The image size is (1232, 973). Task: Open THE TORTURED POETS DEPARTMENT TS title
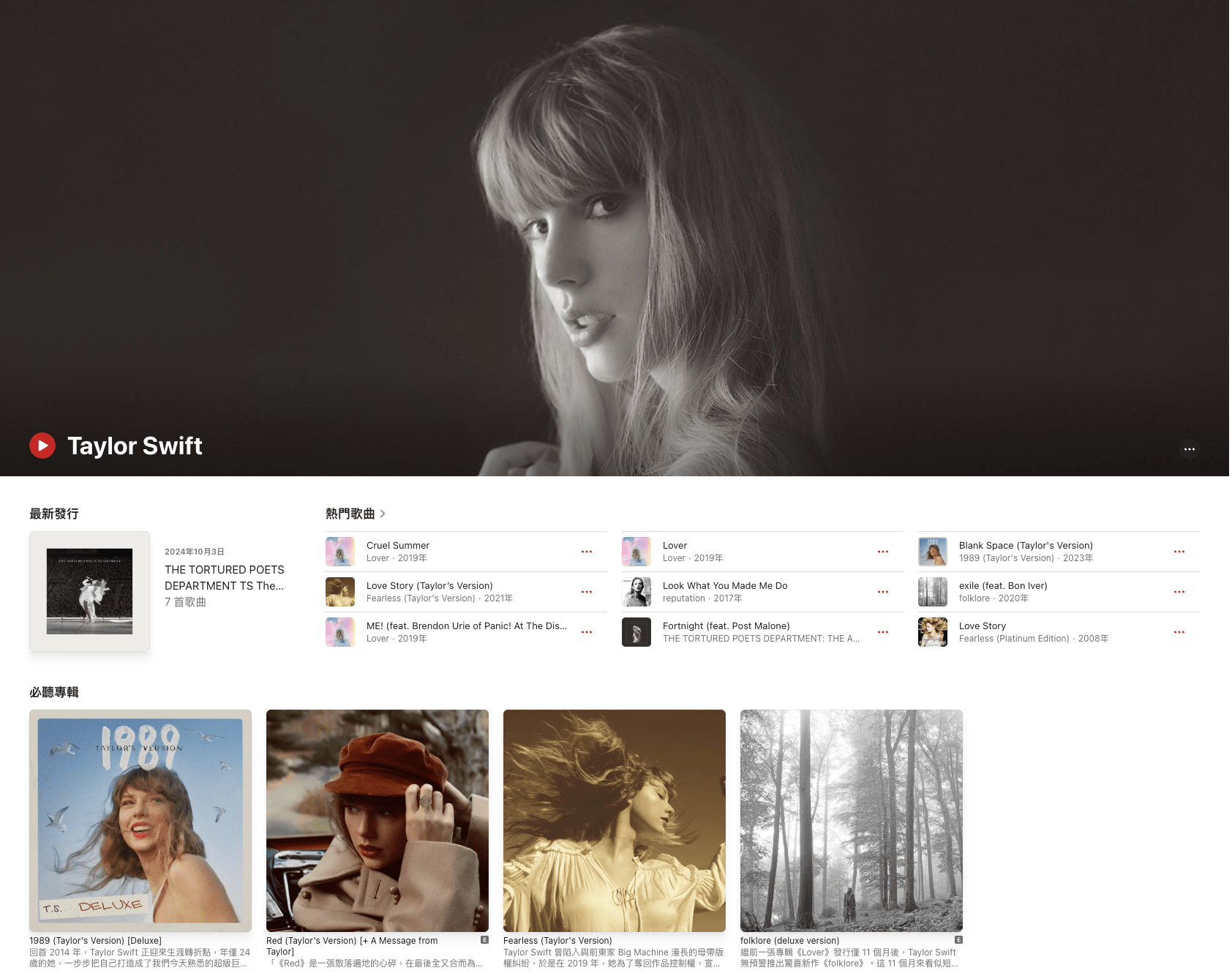point(224,577)
